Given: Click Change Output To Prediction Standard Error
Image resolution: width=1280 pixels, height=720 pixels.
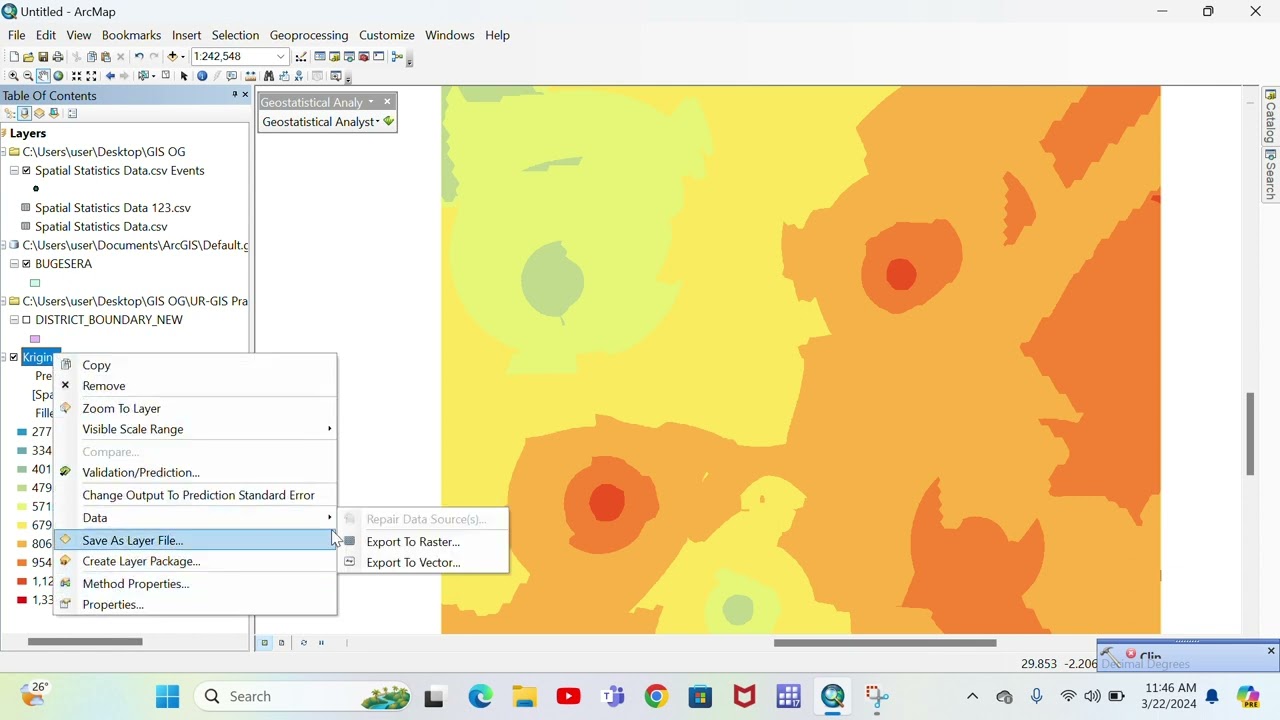Looking at the screenshot, I should pyautogui.click(x=195, y=495).
